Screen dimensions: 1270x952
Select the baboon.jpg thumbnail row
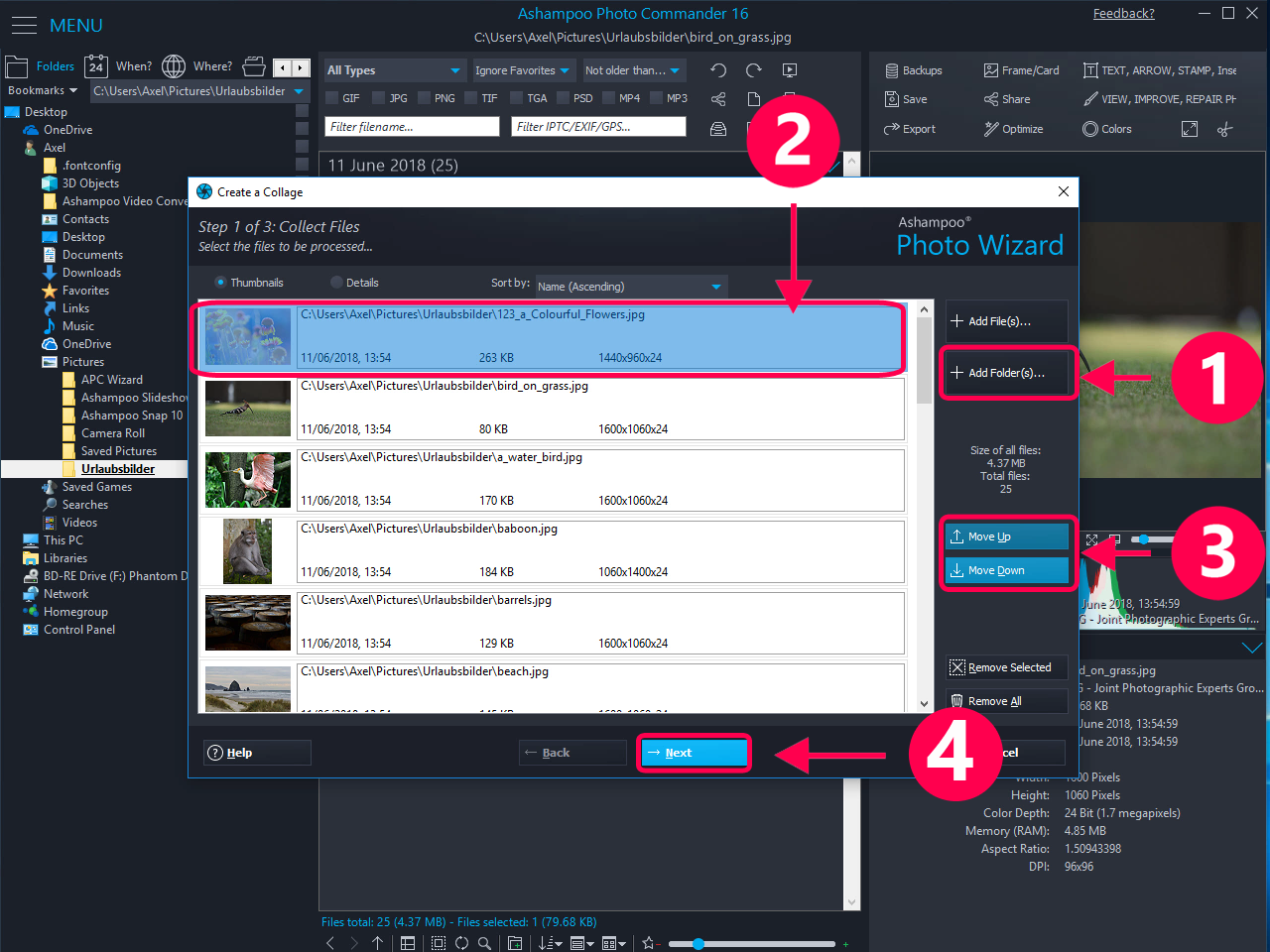[552, 552]
